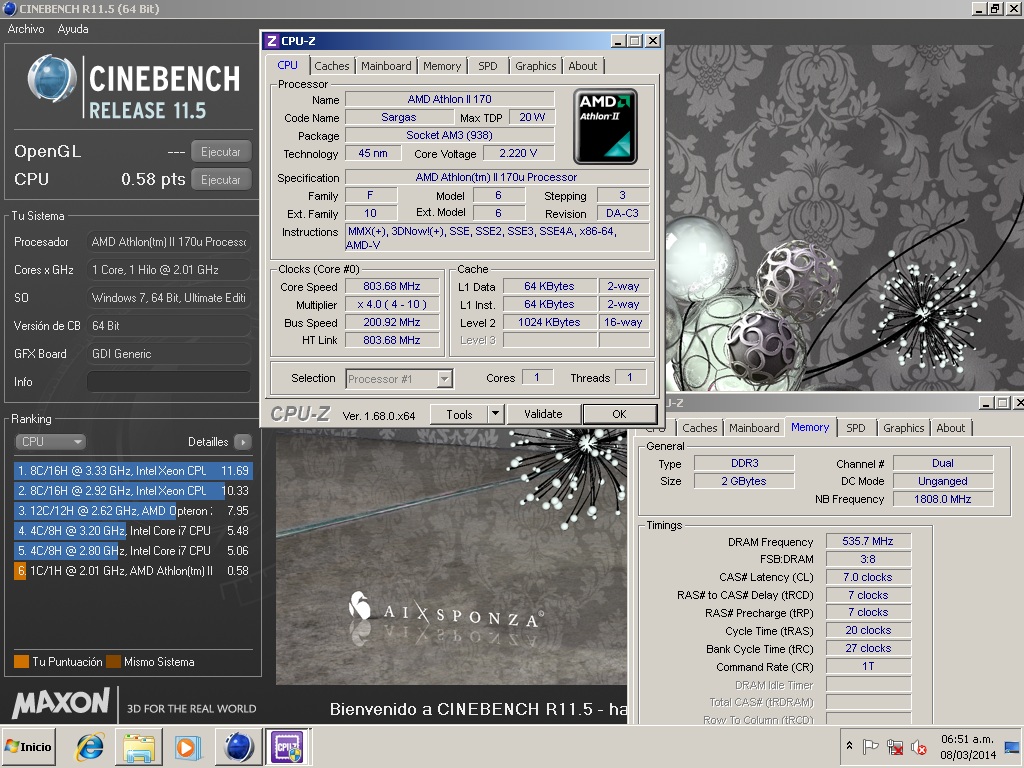Viewport: 1024px width, 768px height.
Task: Click Cinebench title bar app icon
Action: click(9, 8)
